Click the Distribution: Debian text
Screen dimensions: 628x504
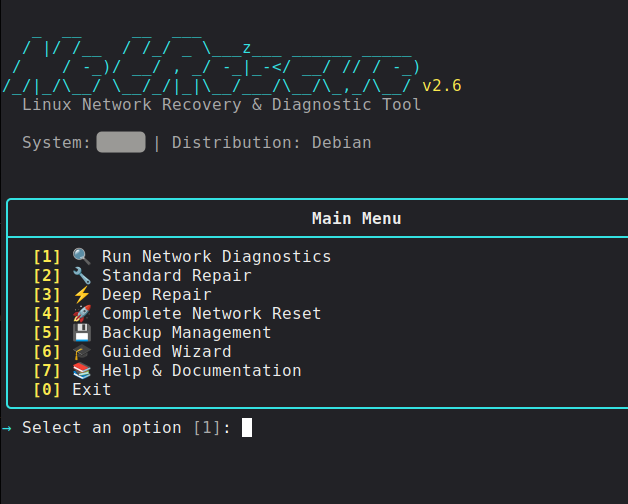coord(272,143)
